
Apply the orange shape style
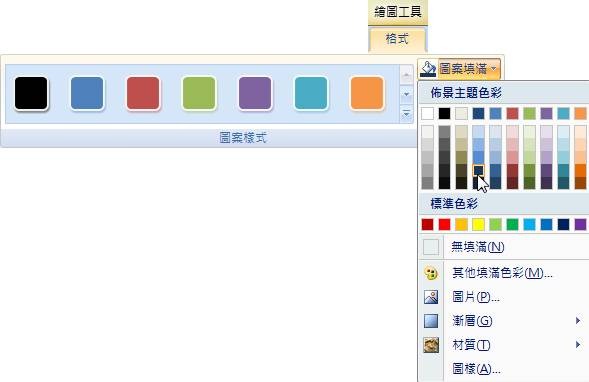(367, 93)
